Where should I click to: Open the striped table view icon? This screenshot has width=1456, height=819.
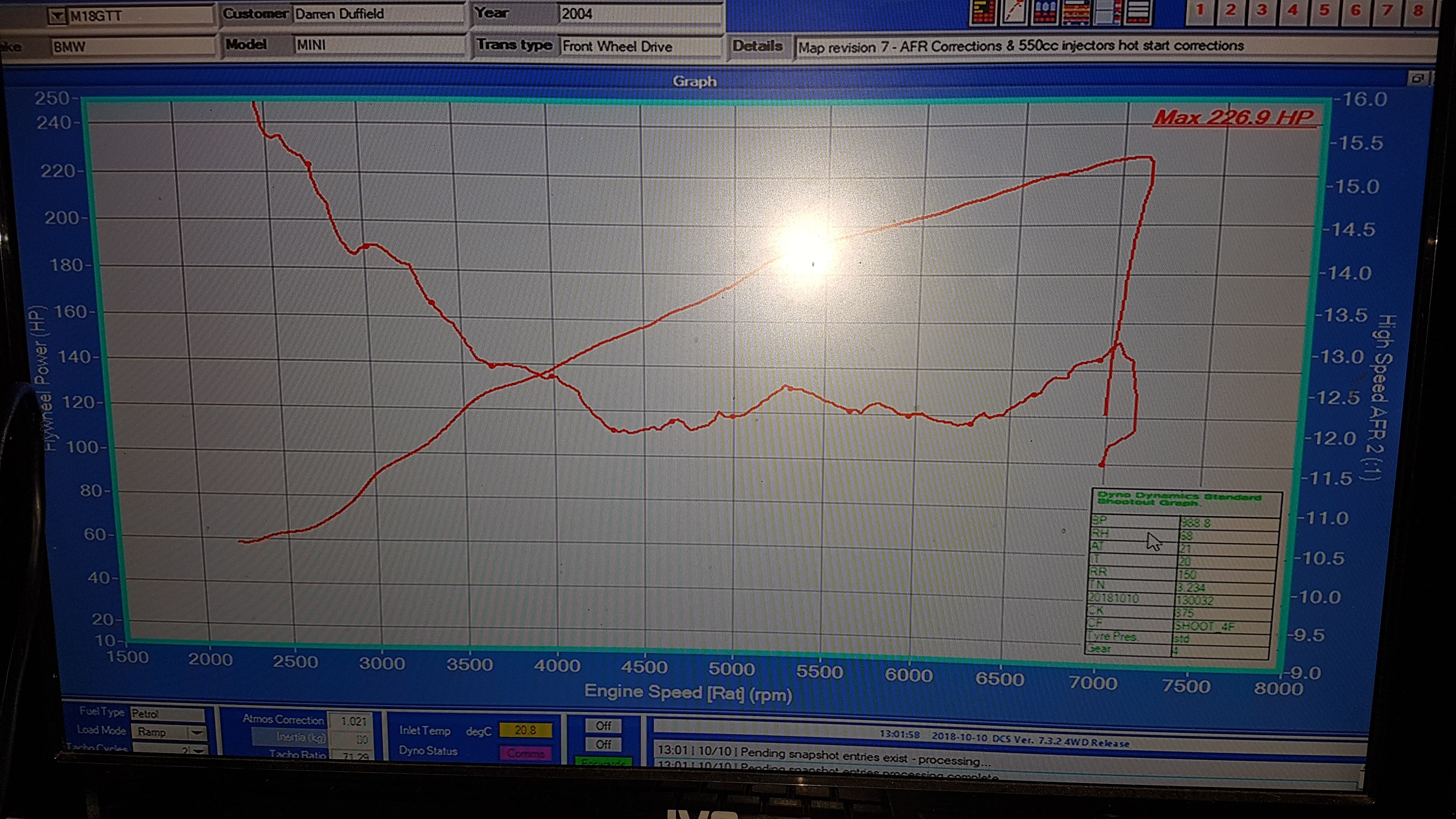[x=1076, y=12]
